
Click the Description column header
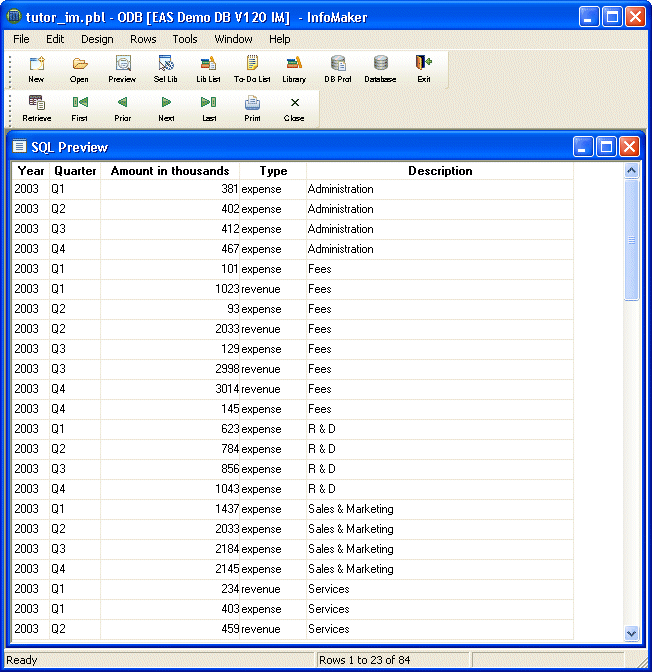tap(440, 171)
